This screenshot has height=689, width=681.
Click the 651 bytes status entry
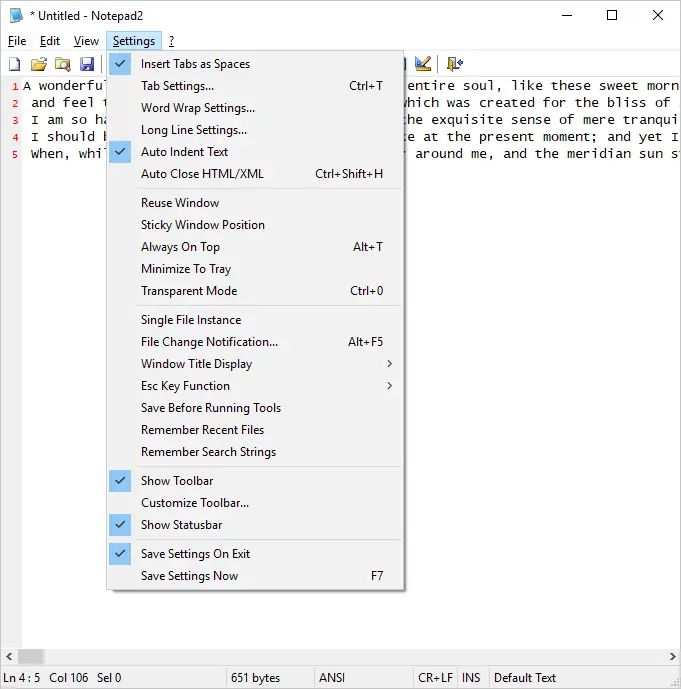pyautogui.click(x=255, y=678)
